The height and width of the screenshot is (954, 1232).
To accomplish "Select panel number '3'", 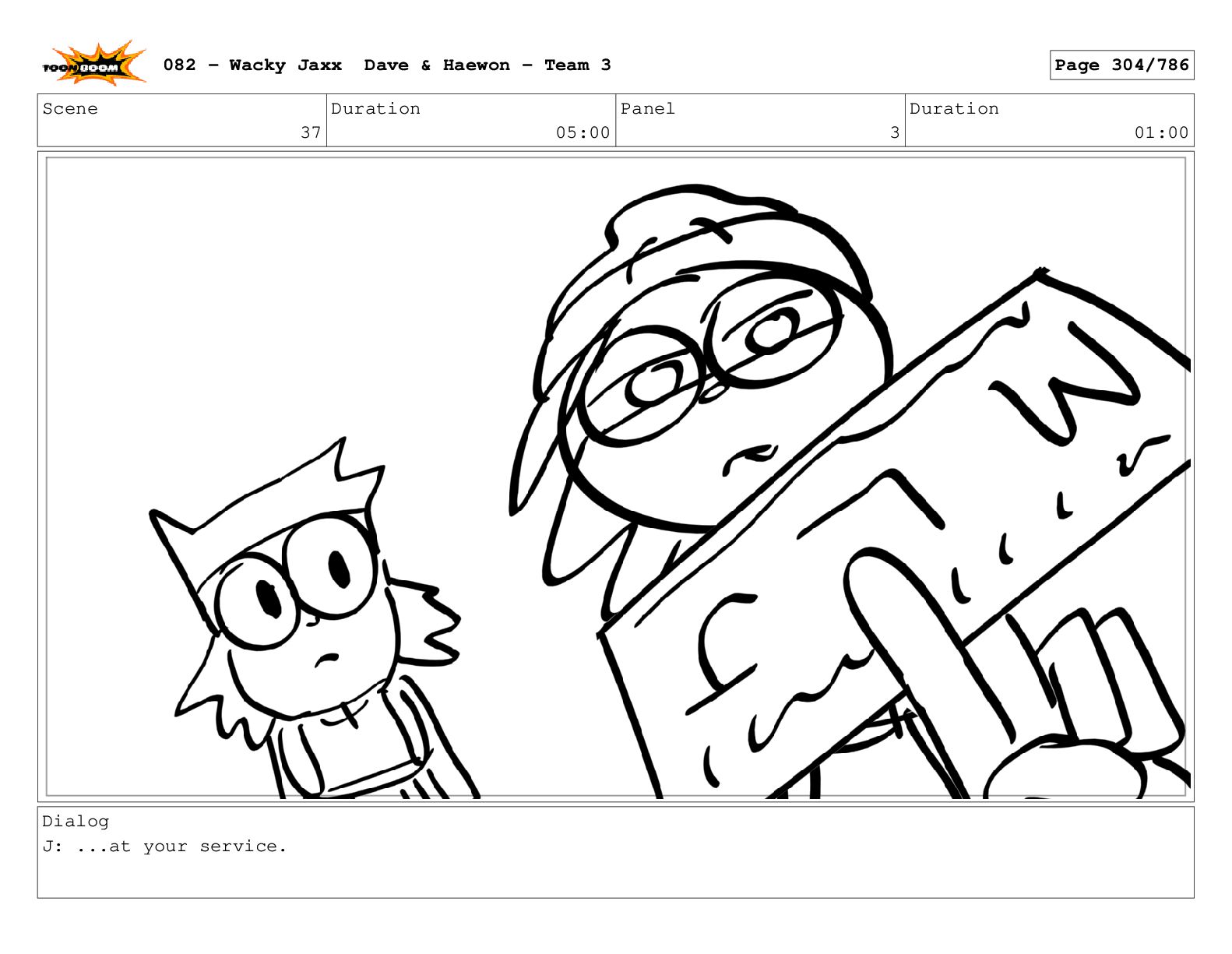I will pyautogui.click(x=895, y=132).
